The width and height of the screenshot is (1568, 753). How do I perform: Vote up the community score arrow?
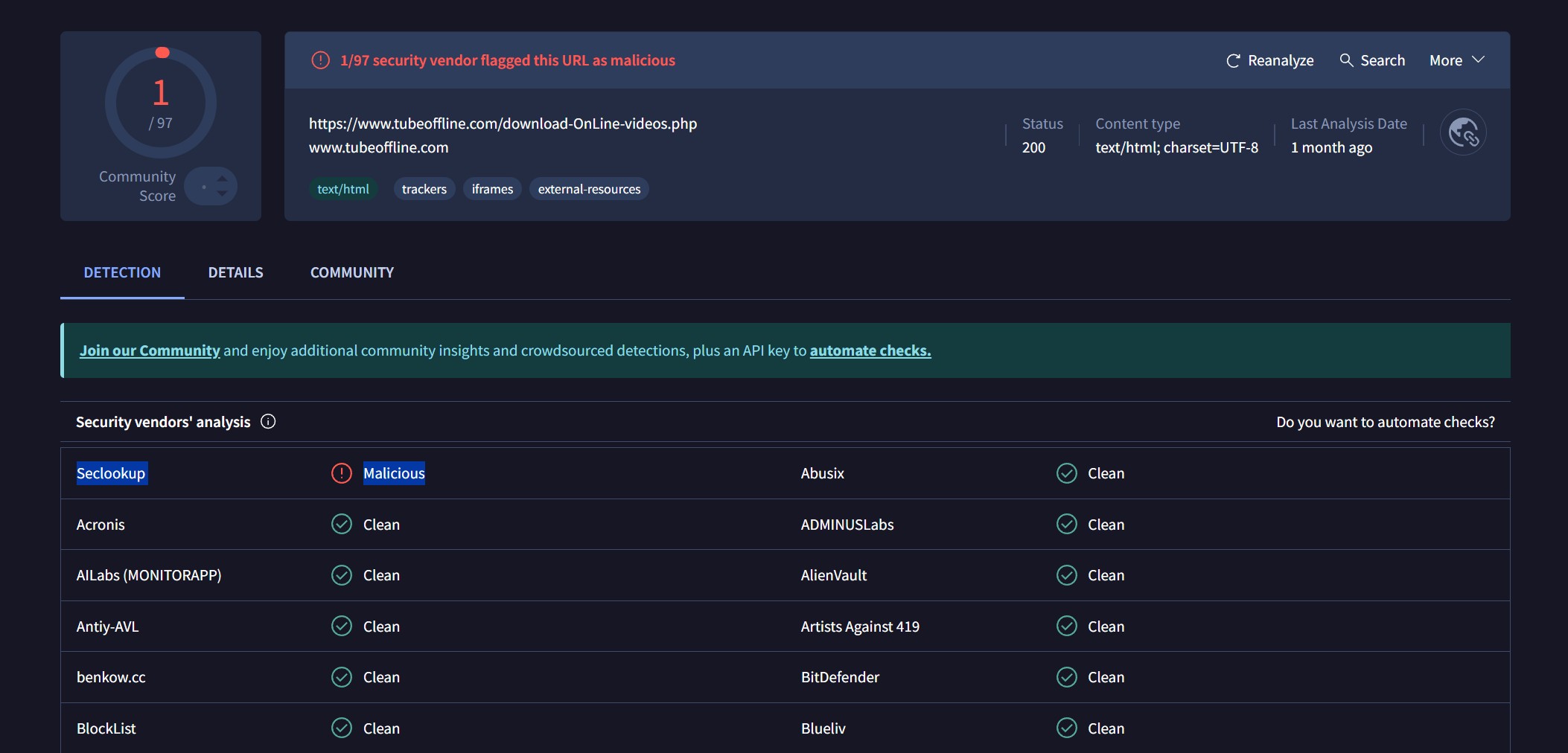(222, 179)
